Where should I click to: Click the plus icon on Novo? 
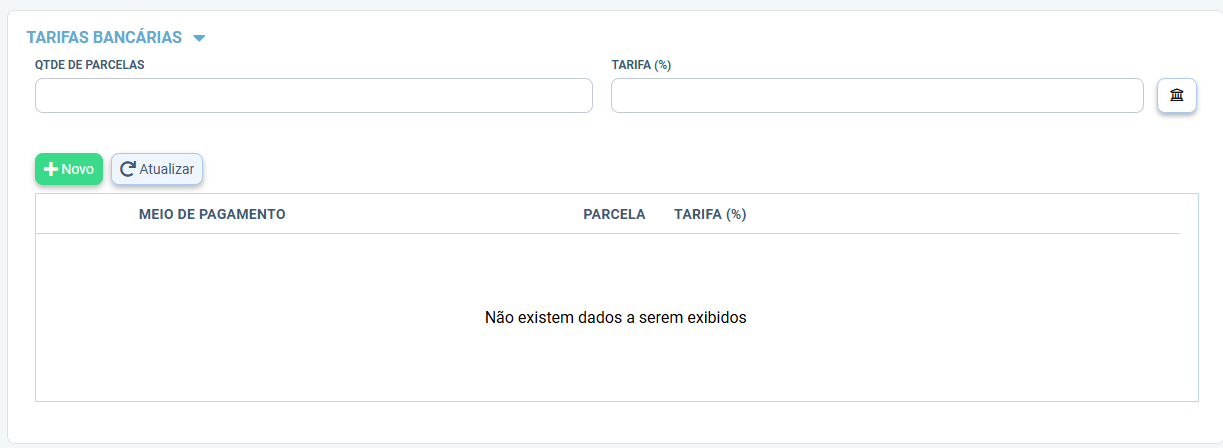tap(51, 169)
